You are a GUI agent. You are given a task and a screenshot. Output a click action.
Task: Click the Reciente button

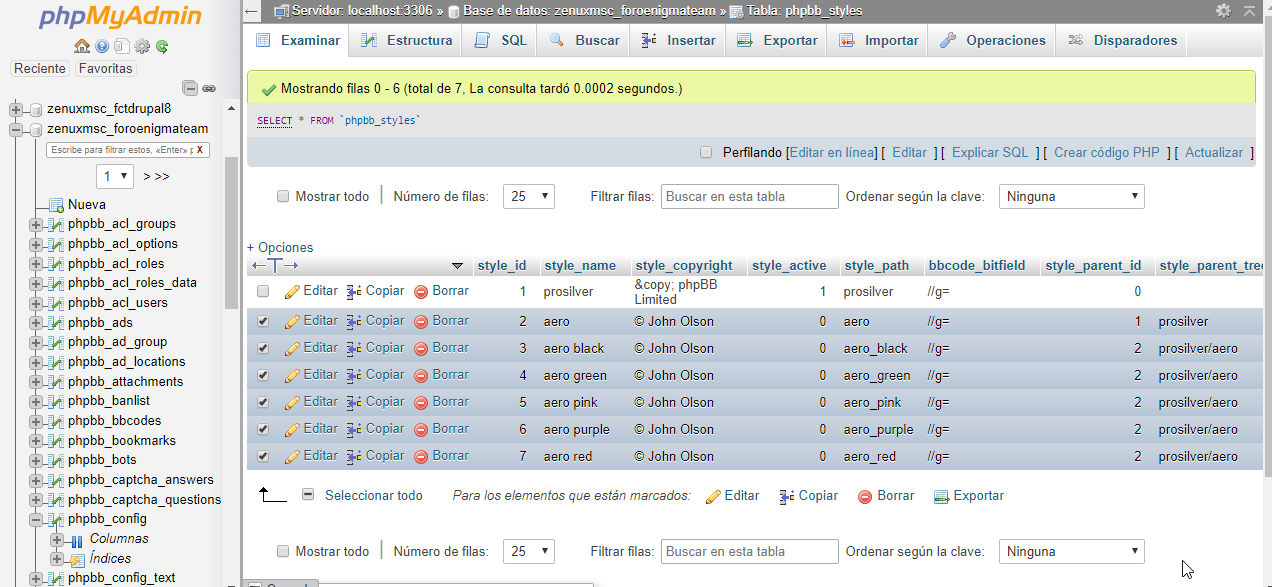pos(40,69)
